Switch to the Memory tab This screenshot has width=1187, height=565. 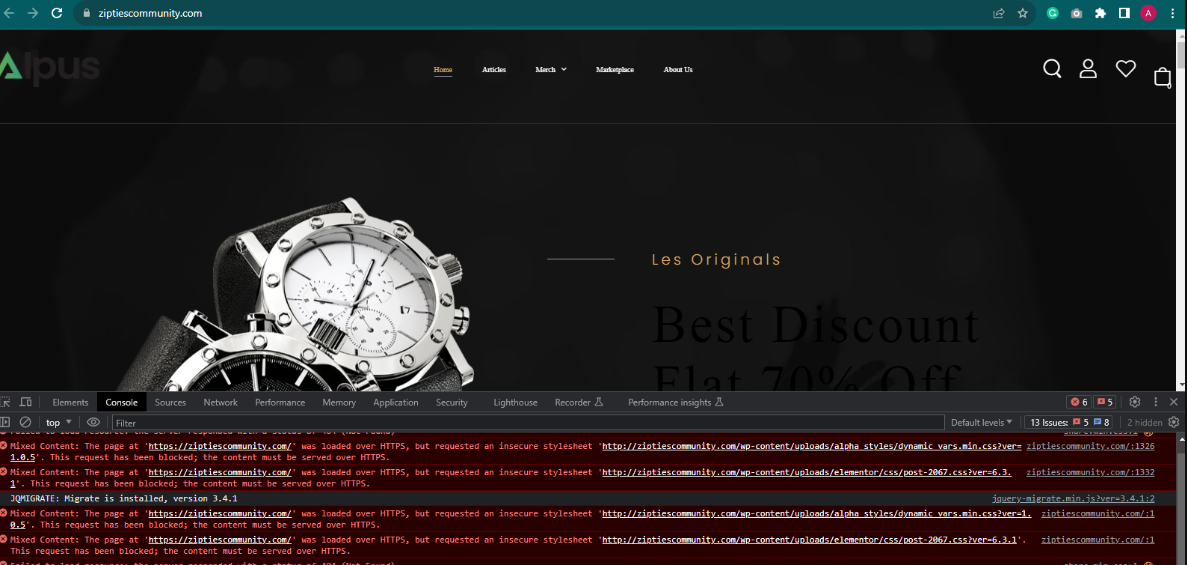click(x=338, y=402)
